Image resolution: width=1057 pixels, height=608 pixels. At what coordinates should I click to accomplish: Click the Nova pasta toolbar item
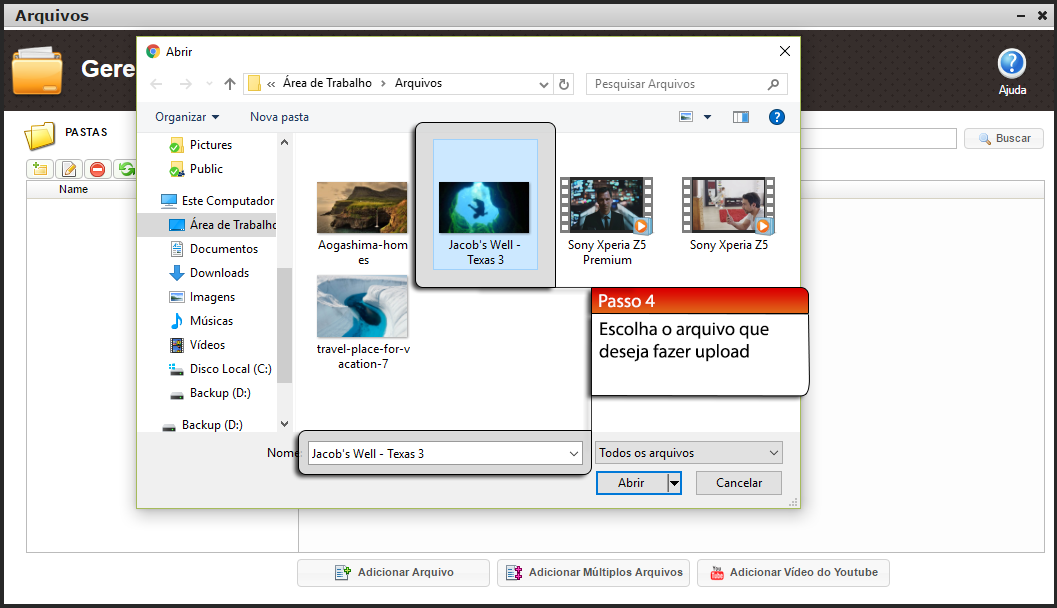[x=279, y=117]
